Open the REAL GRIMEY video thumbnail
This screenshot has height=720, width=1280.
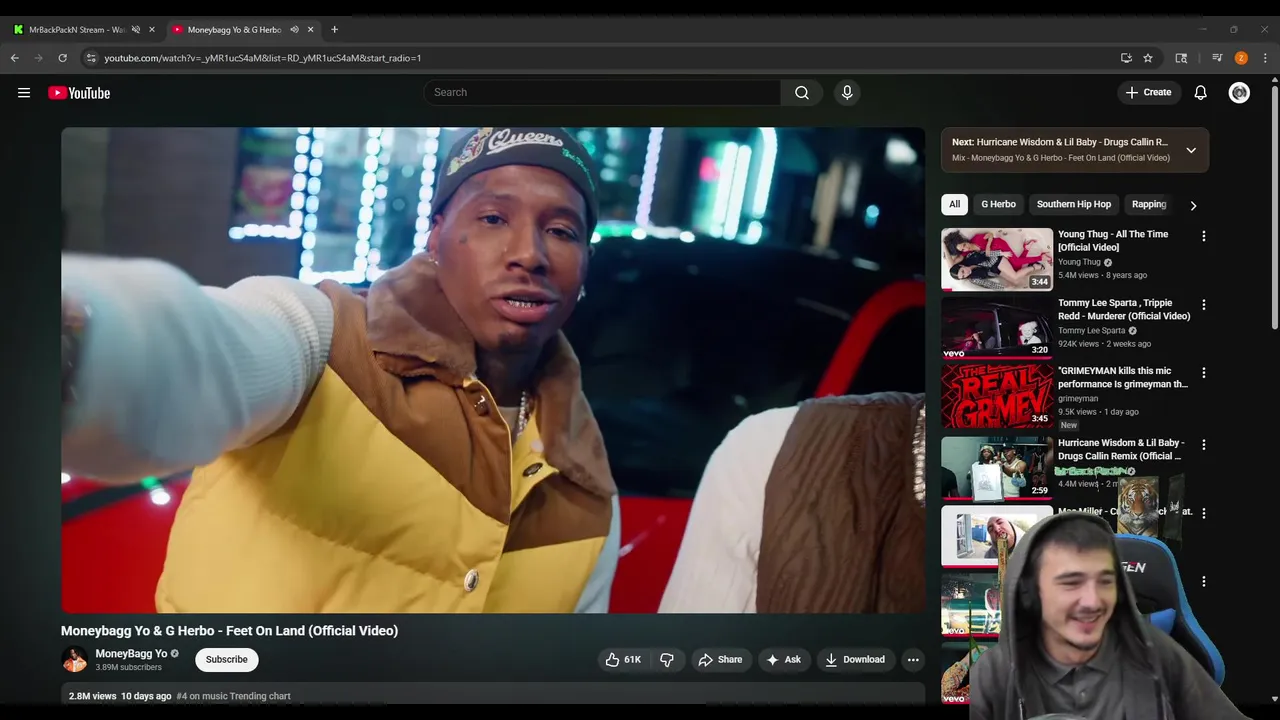click(997, 396)
